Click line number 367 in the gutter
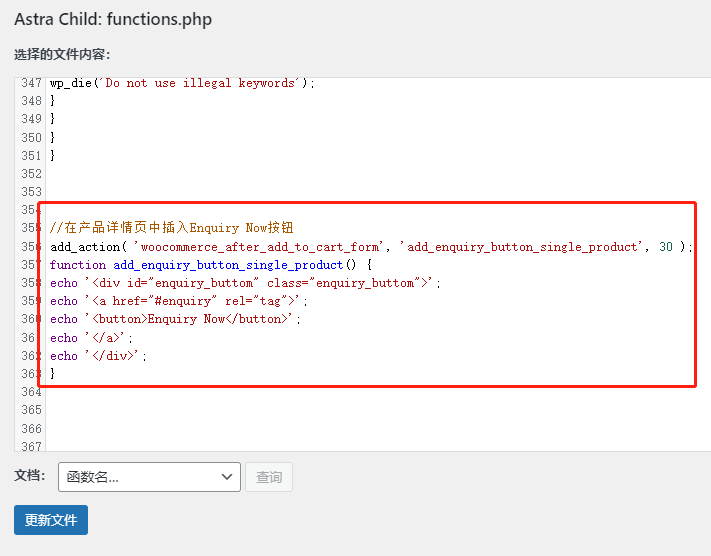This screenshot has height=556, width=711. pyautogui.click(x=31, y=446)
